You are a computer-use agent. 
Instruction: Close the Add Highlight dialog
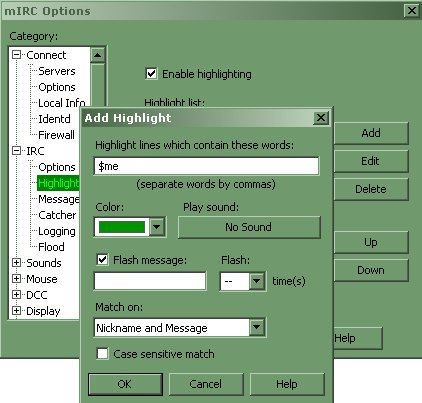pos(321,117)
